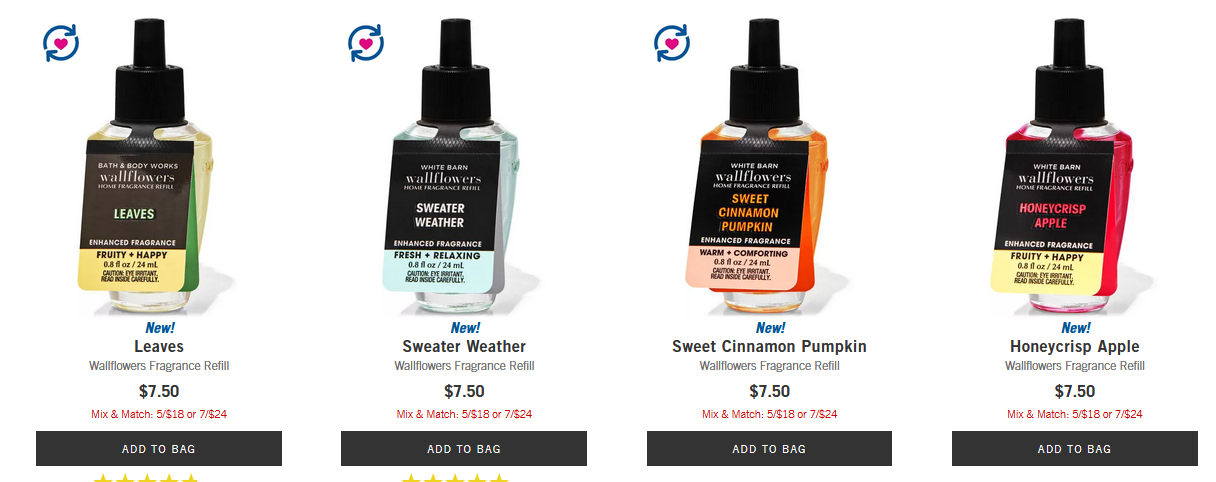Click the subscription heart icon above Sweater Weather

(366, 43)
